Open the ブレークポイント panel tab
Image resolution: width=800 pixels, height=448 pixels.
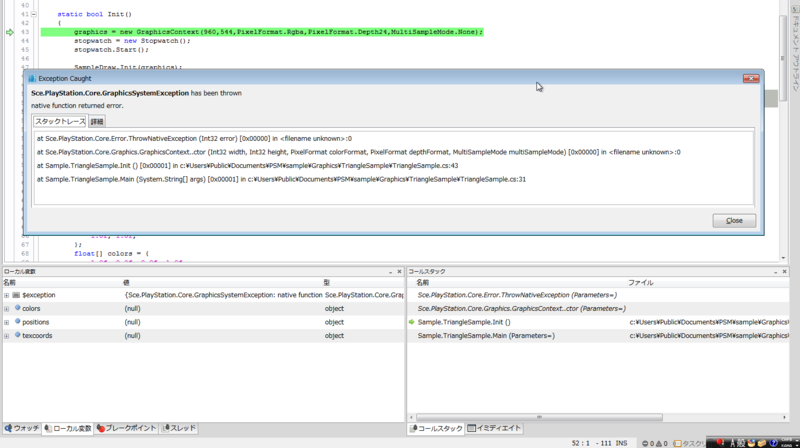(127, 428)
